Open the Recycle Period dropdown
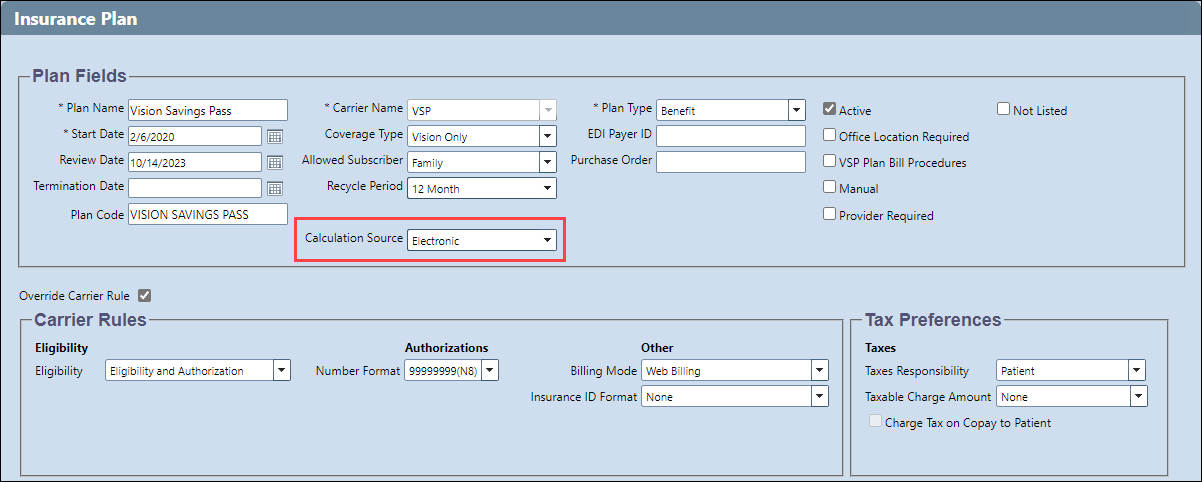This screenshot has width=1202, height=482. click(482, 188)
